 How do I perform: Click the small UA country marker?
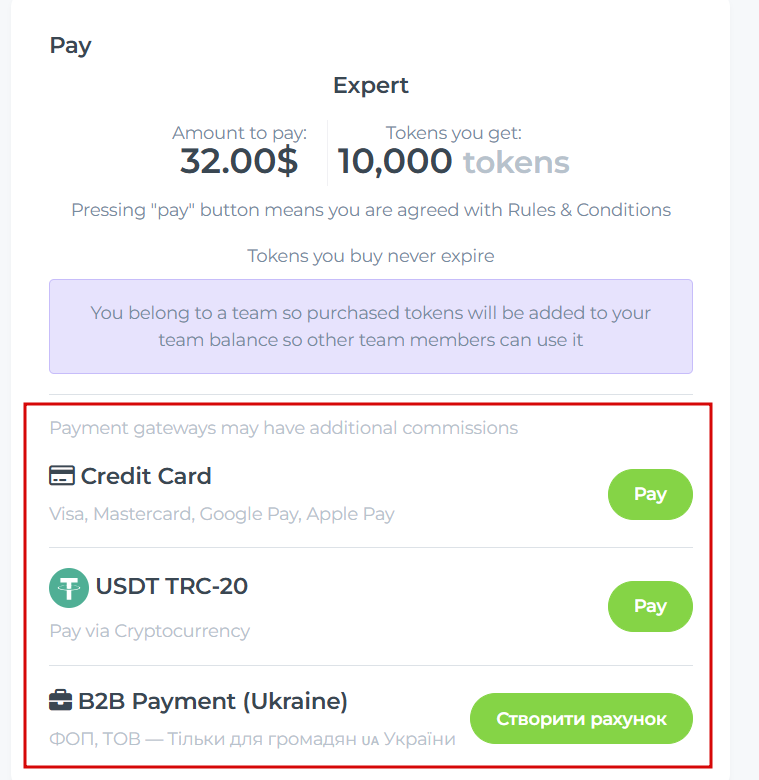370,741
